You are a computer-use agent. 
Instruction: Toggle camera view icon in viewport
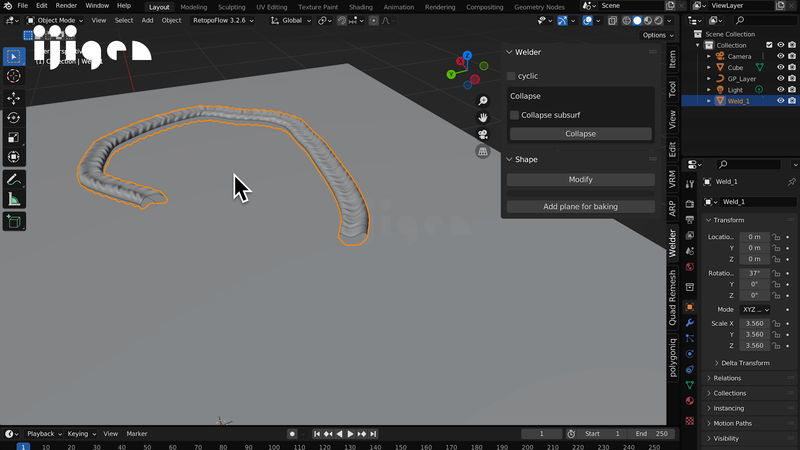(483, 134)
